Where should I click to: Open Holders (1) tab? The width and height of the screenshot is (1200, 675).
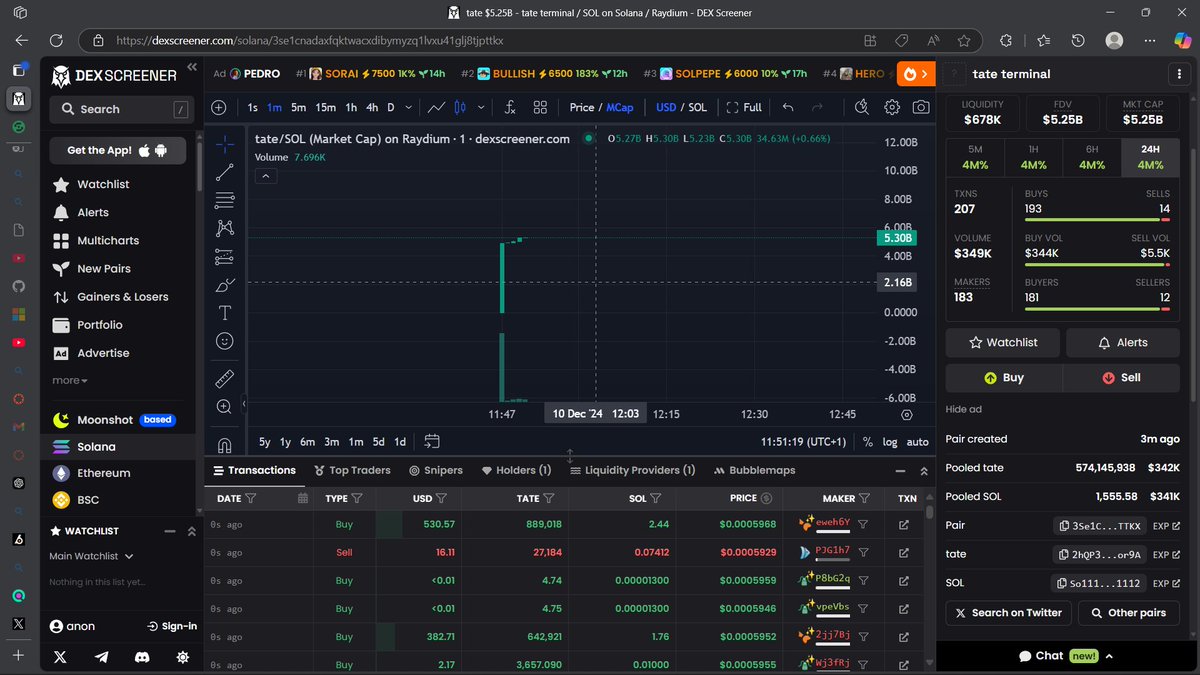(516, 470)
